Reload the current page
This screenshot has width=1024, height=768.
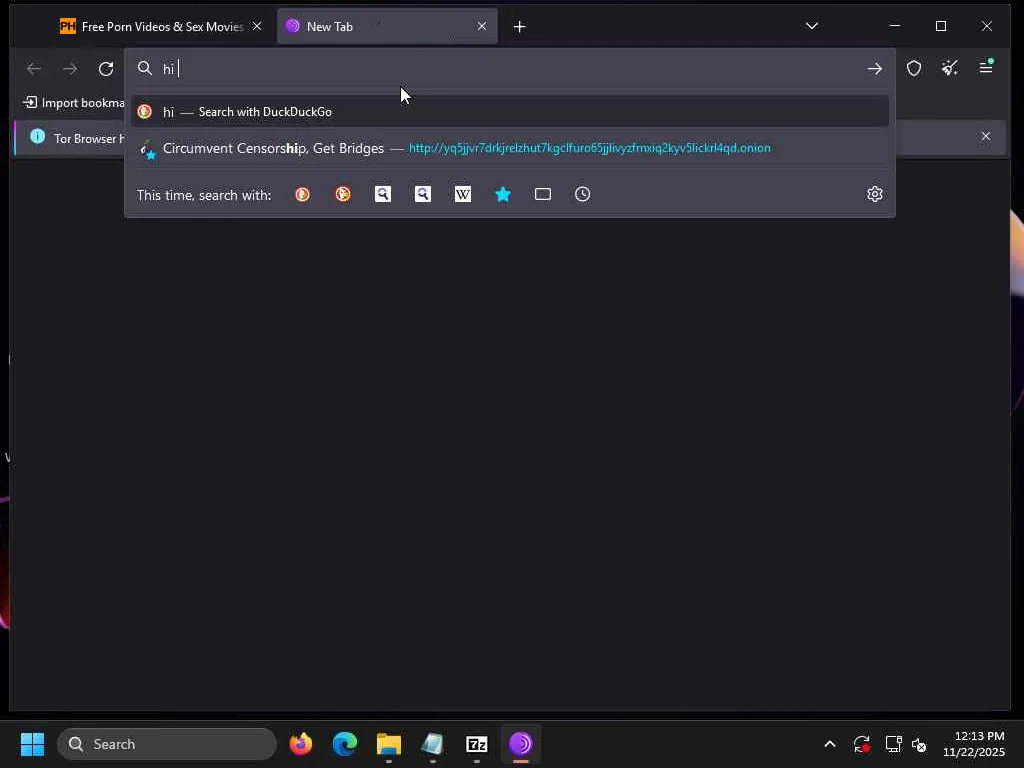pyautogui.click(x=106, y=69)
